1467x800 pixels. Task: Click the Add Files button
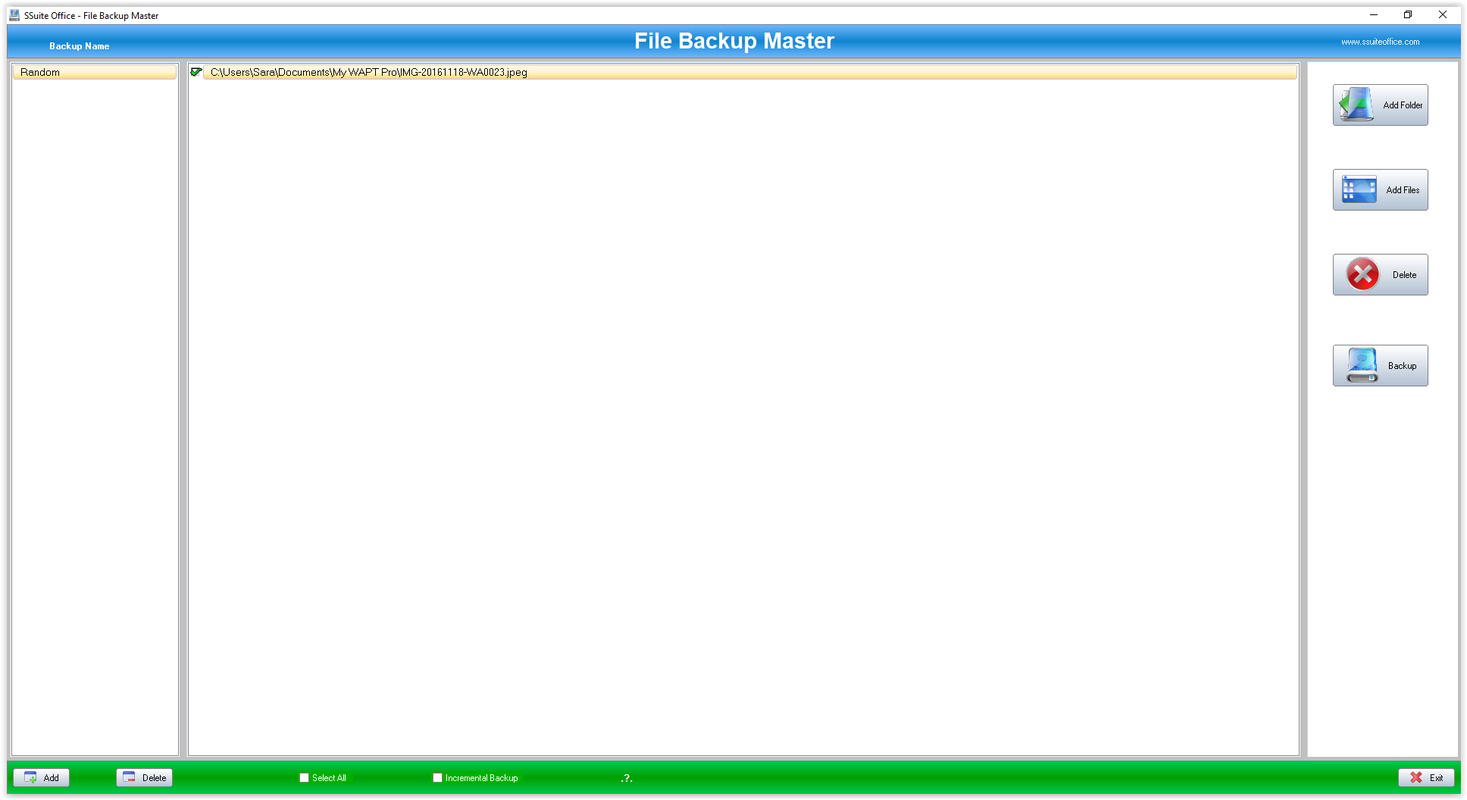(x=1380, y=190)
